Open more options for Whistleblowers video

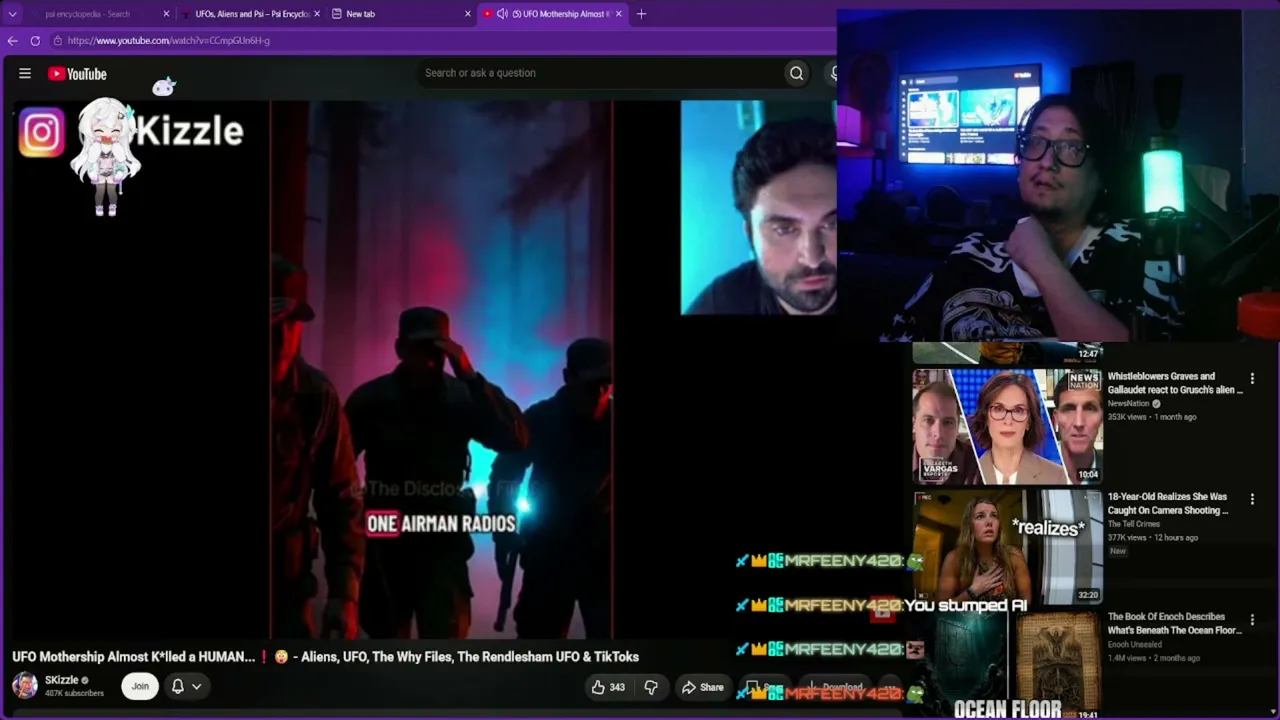pos(1252,379)
